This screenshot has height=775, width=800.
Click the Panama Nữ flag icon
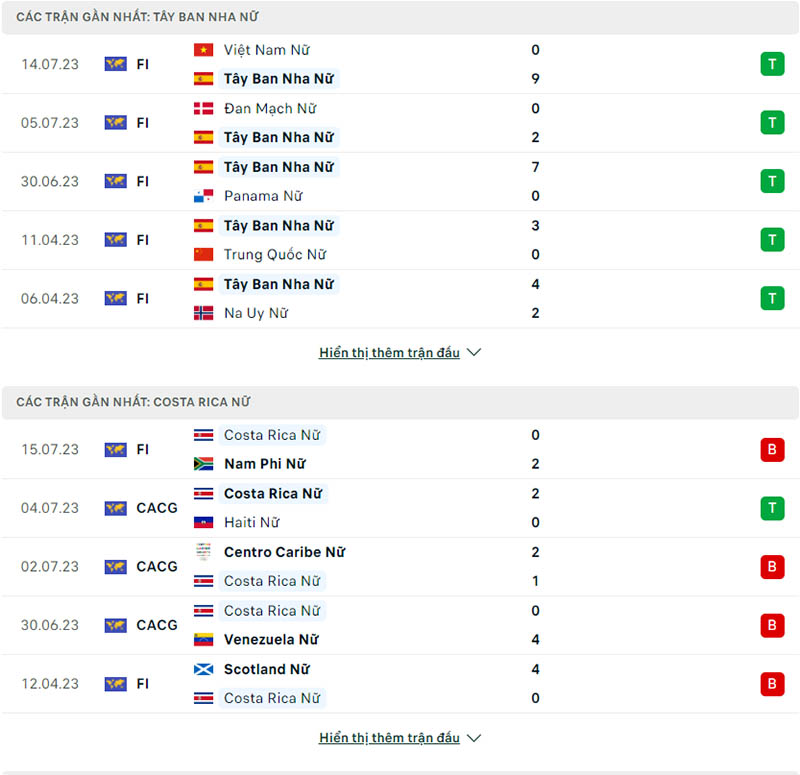[x=203, y=196]
